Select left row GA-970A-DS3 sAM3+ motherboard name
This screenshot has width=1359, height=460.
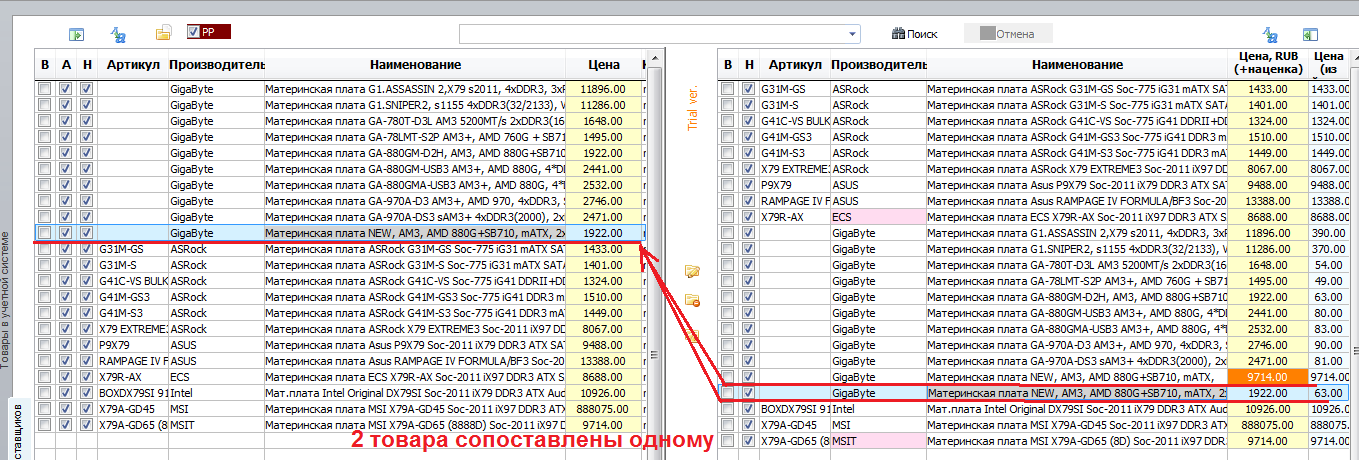[x=414, y=217]
